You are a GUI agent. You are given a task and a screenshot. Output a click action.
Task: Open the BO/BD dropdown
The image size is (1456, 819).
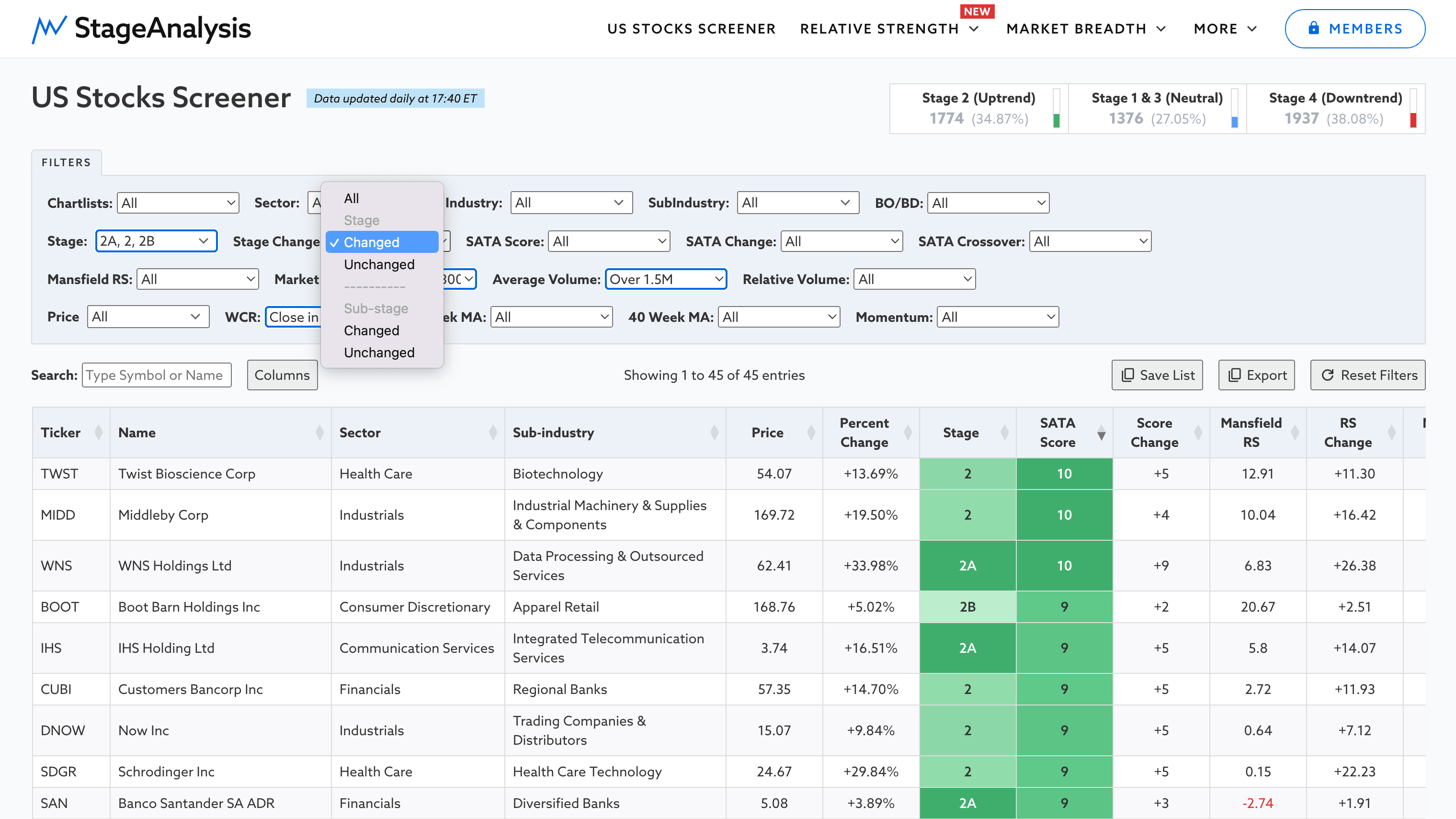[989, 203]
